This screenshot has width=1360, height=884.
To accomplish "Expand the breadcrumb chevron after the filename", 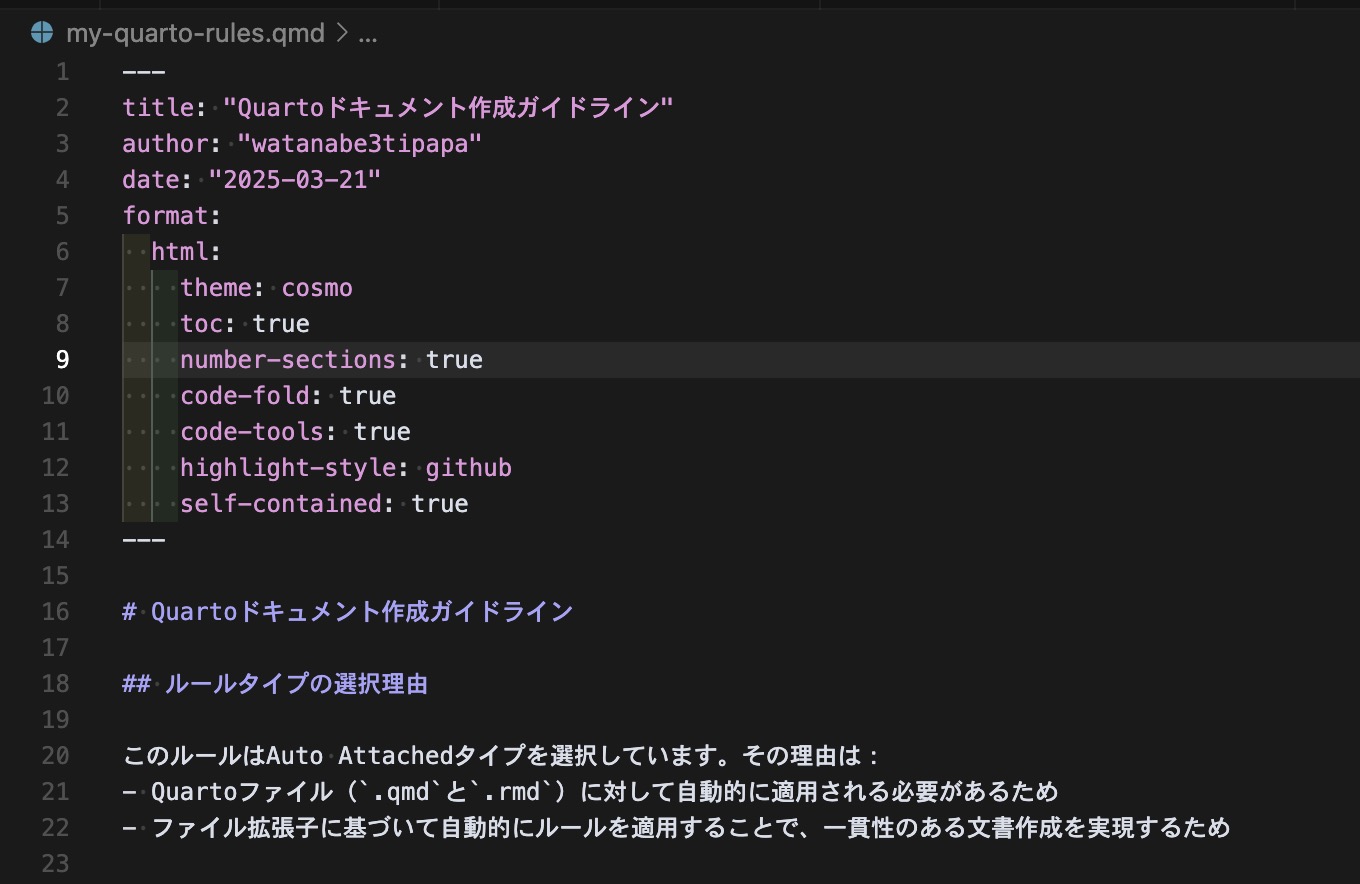I will tap(342, 34).
